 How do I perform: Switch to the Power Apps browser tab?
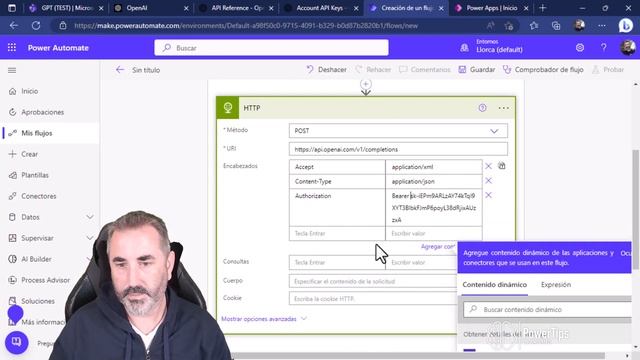(x=491, y=8)
